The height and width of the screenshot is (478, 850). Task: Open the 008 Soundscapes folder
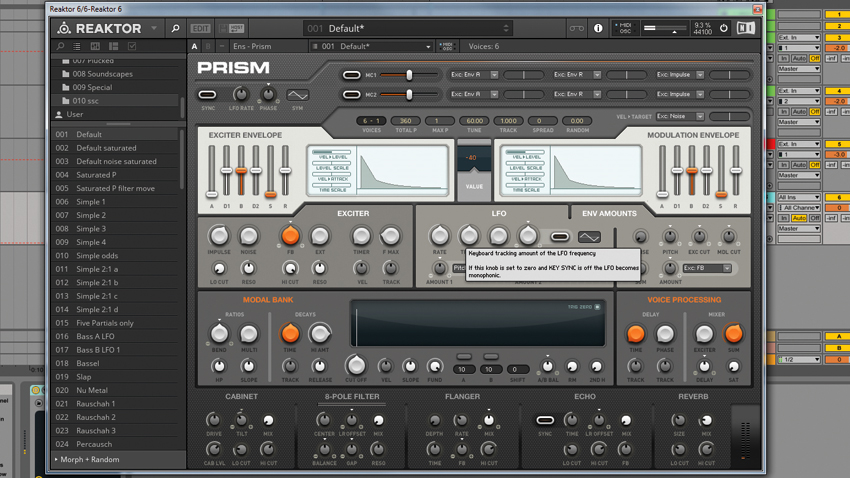pos(102,74)
